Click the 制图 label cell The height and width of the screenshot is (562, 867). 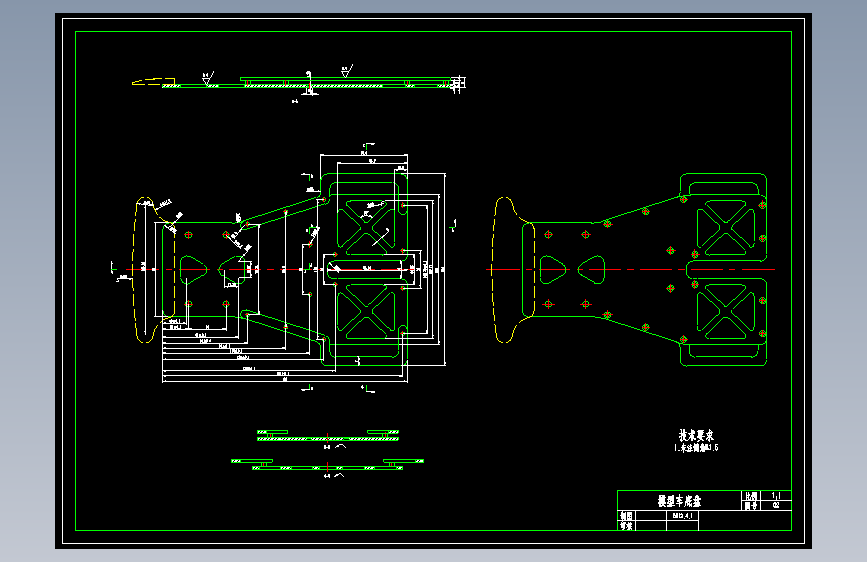tap(626, 516)
